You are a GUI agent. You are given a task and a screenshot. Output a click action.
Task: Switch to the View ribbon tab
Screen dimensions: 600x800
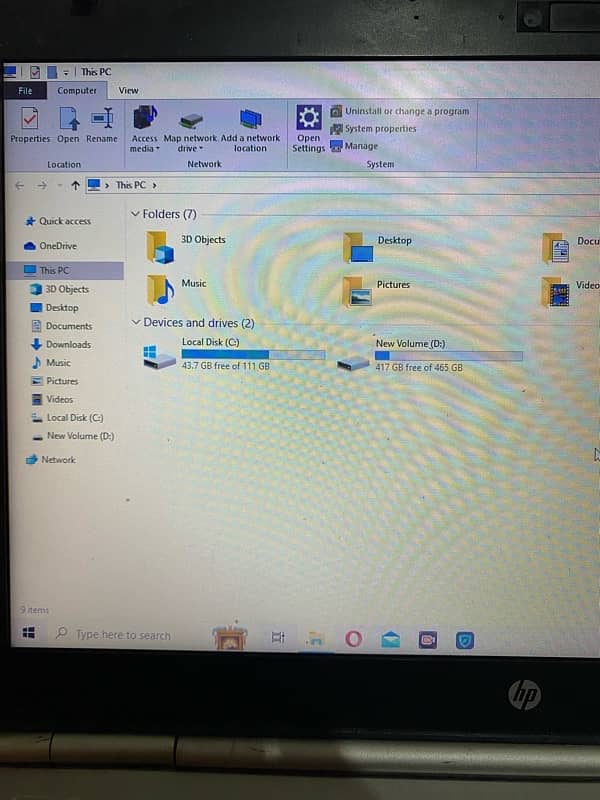pyautogui.click(x=128, y=91)
